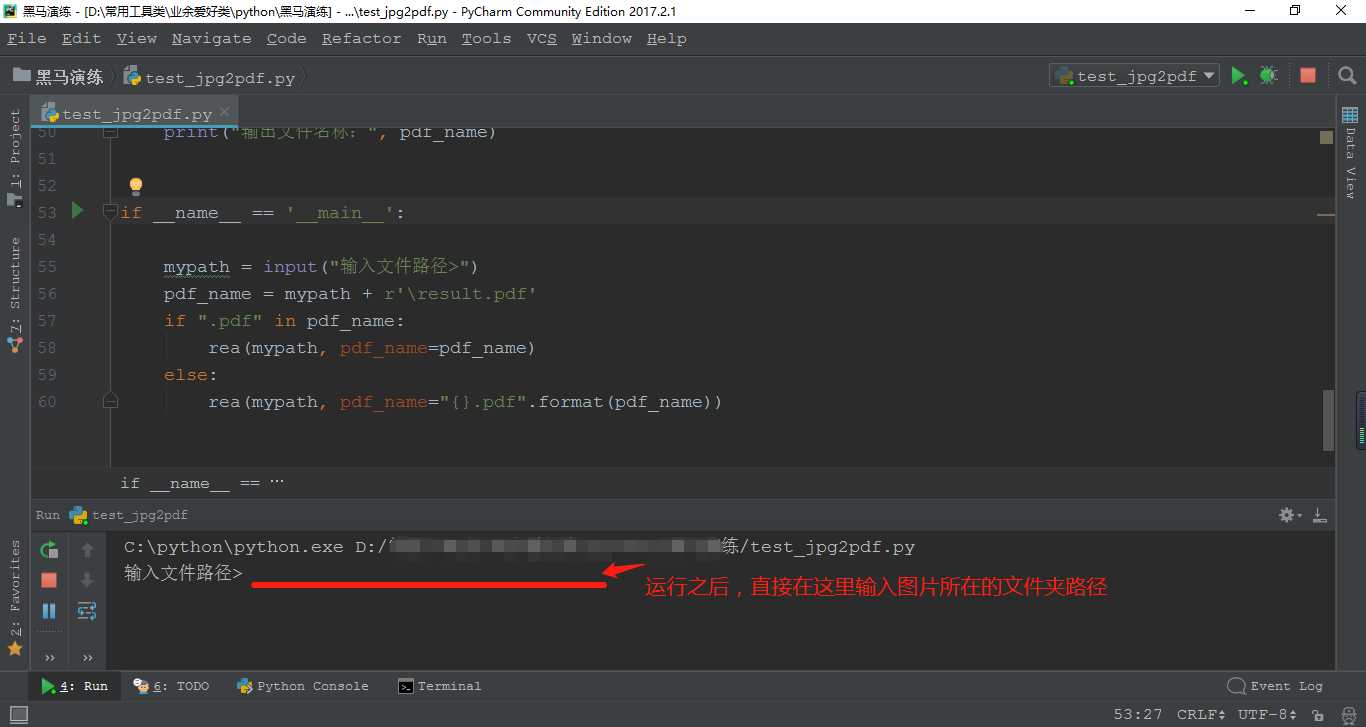
Task: Stop the process using the toolbar's red square
Action: click(1307, 75)
